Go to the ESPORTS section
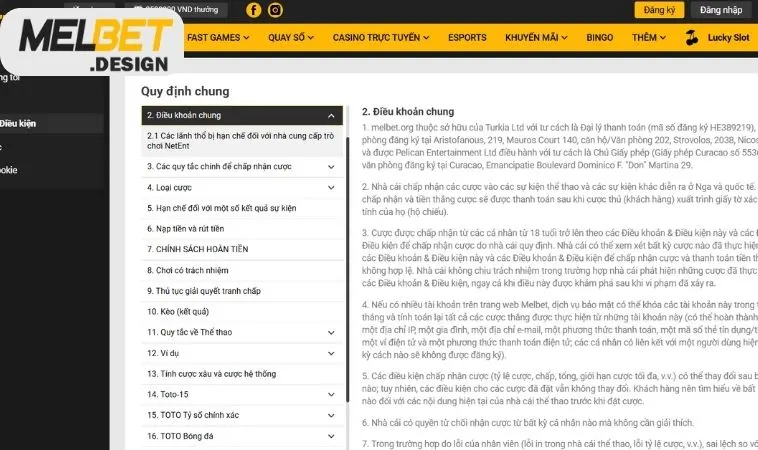 (467, 38)
